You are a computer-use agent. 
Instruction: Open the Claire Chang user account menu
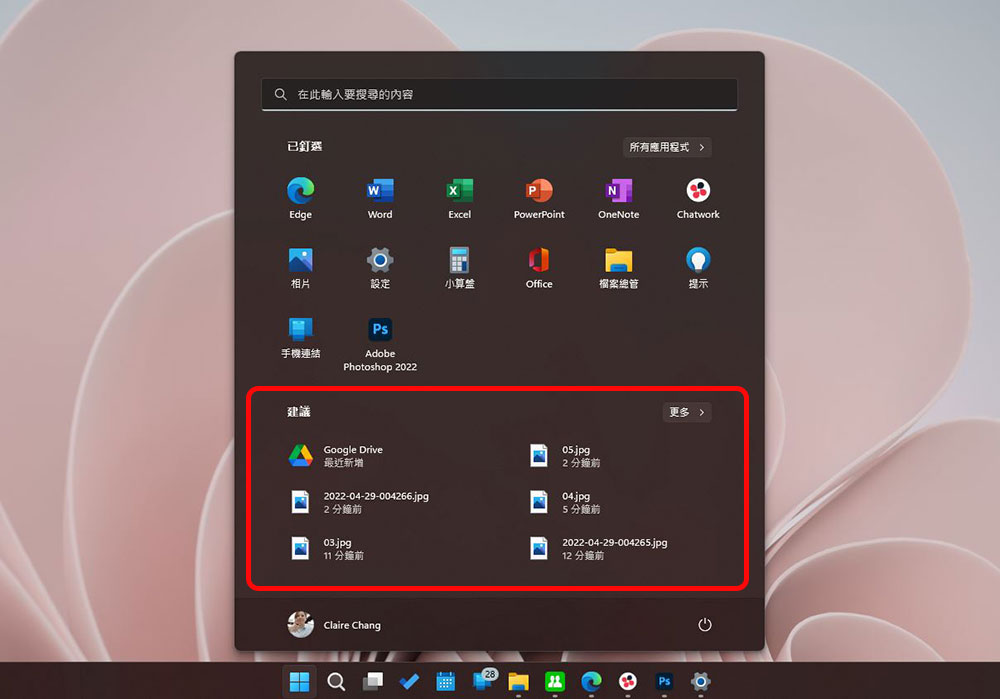coord(334,624)
